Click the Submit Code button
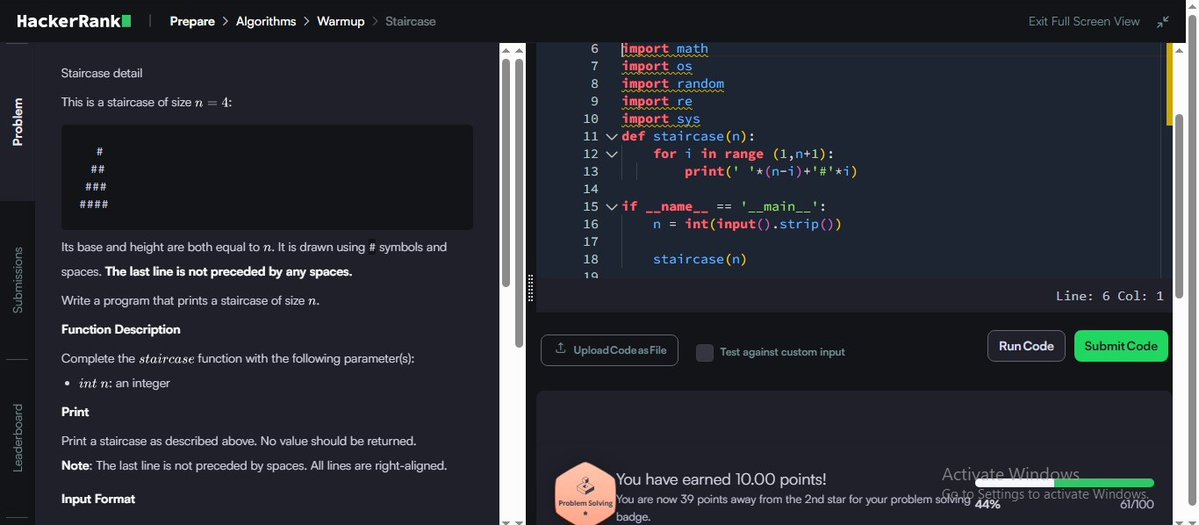 point(1121,346)
